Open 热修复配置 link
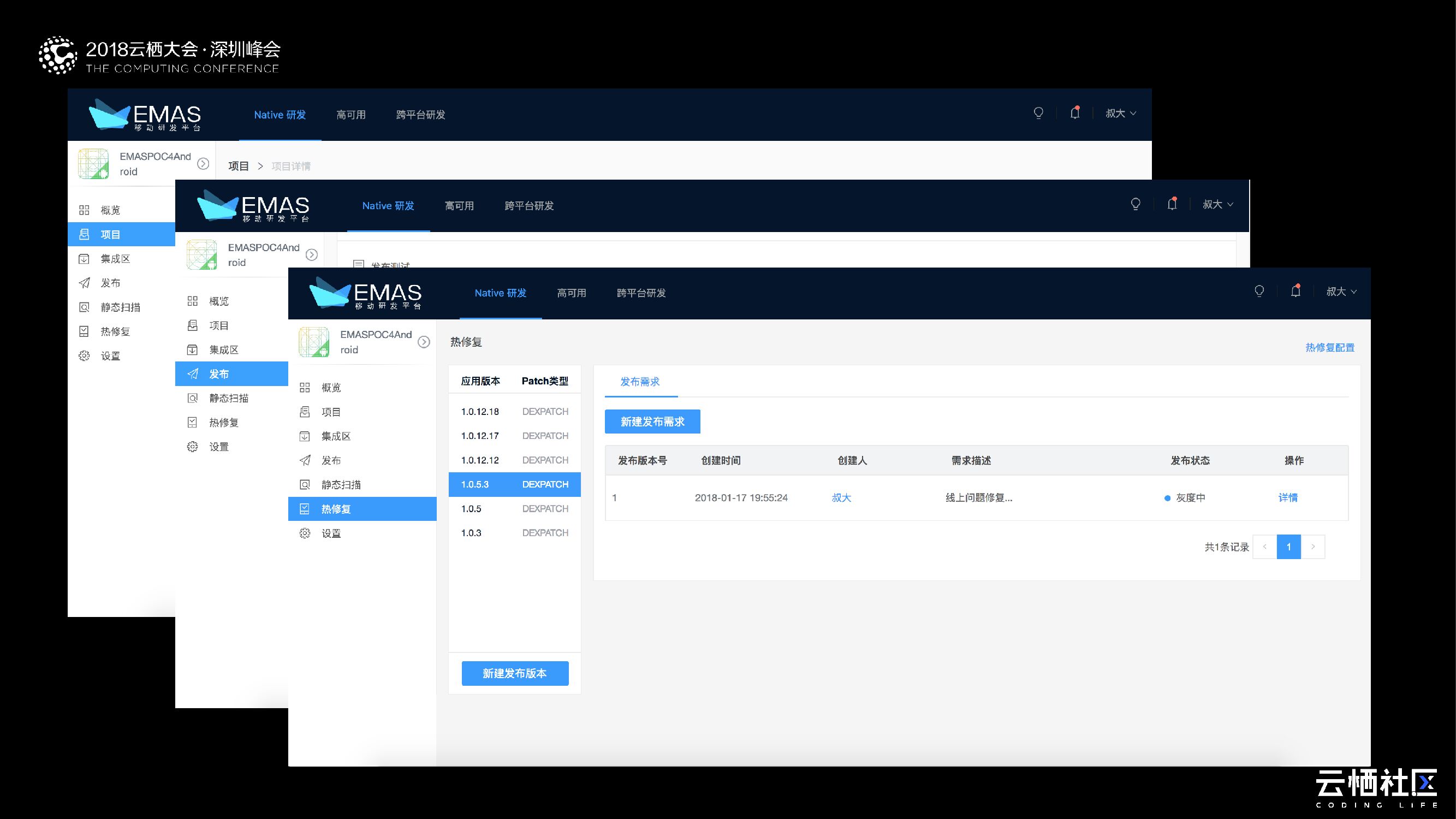Screen dimensions: 1456x819 point(1329,348)
